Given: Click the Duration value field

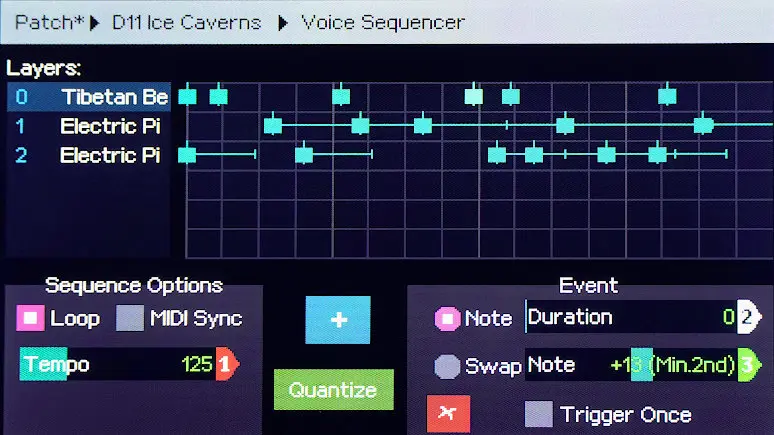Looking at the screenshot, I should coord(631,317).
